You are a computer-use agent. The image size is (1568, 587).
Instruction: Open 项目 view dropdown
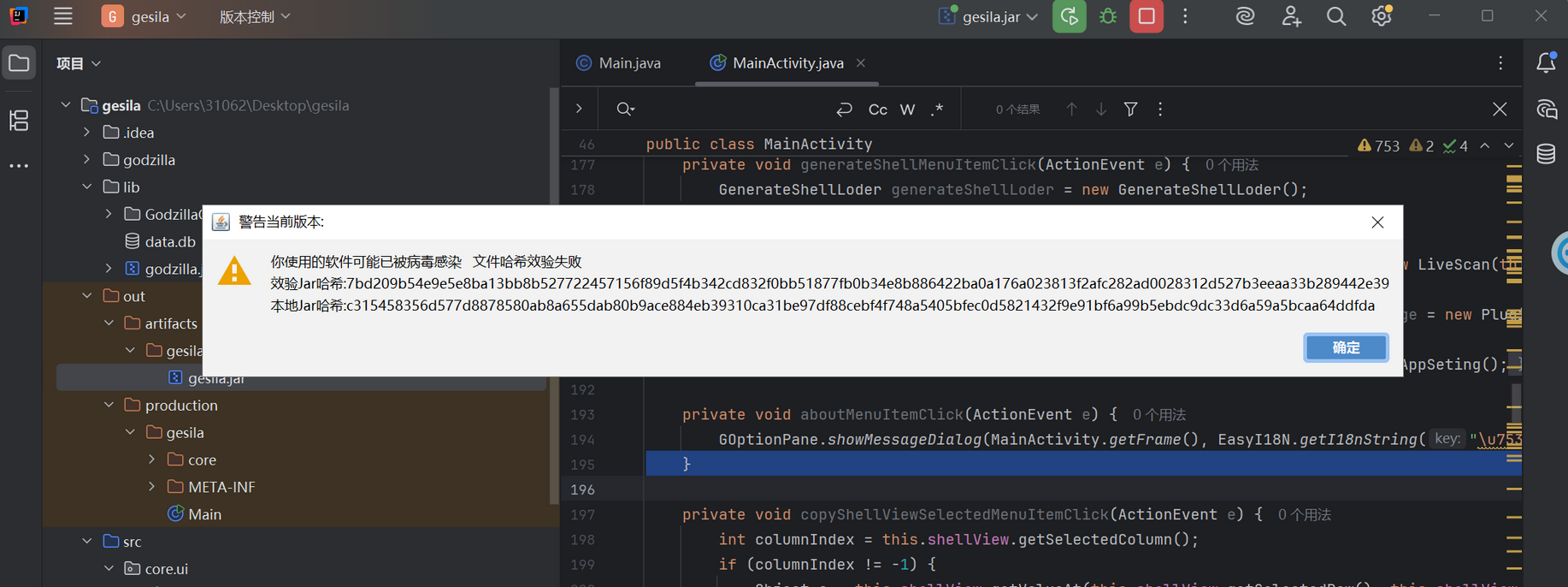[79, 63]
